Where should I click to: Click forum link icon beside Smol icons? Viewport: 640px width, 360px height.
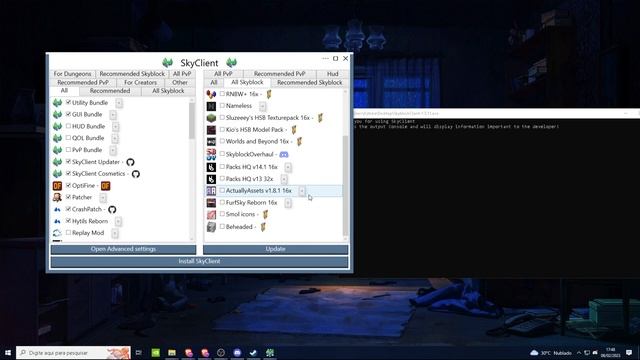(x=265, y=214)
